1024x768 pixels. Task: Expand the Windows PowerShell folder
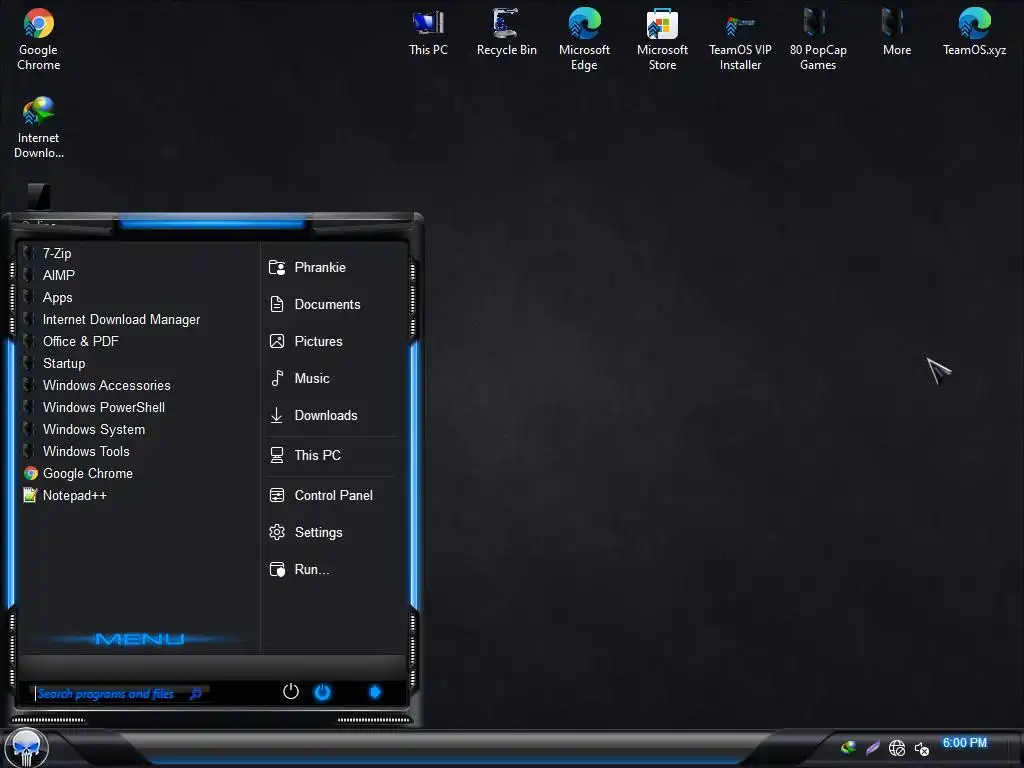(x=138, y=408)
